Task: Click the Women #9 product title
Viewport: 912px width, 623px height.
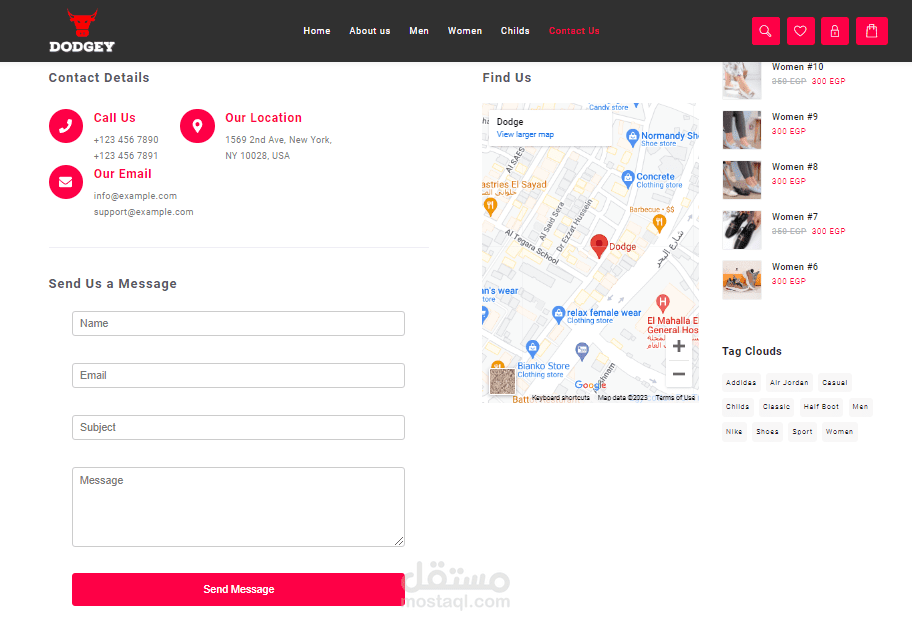Action: tap(795, 117)
